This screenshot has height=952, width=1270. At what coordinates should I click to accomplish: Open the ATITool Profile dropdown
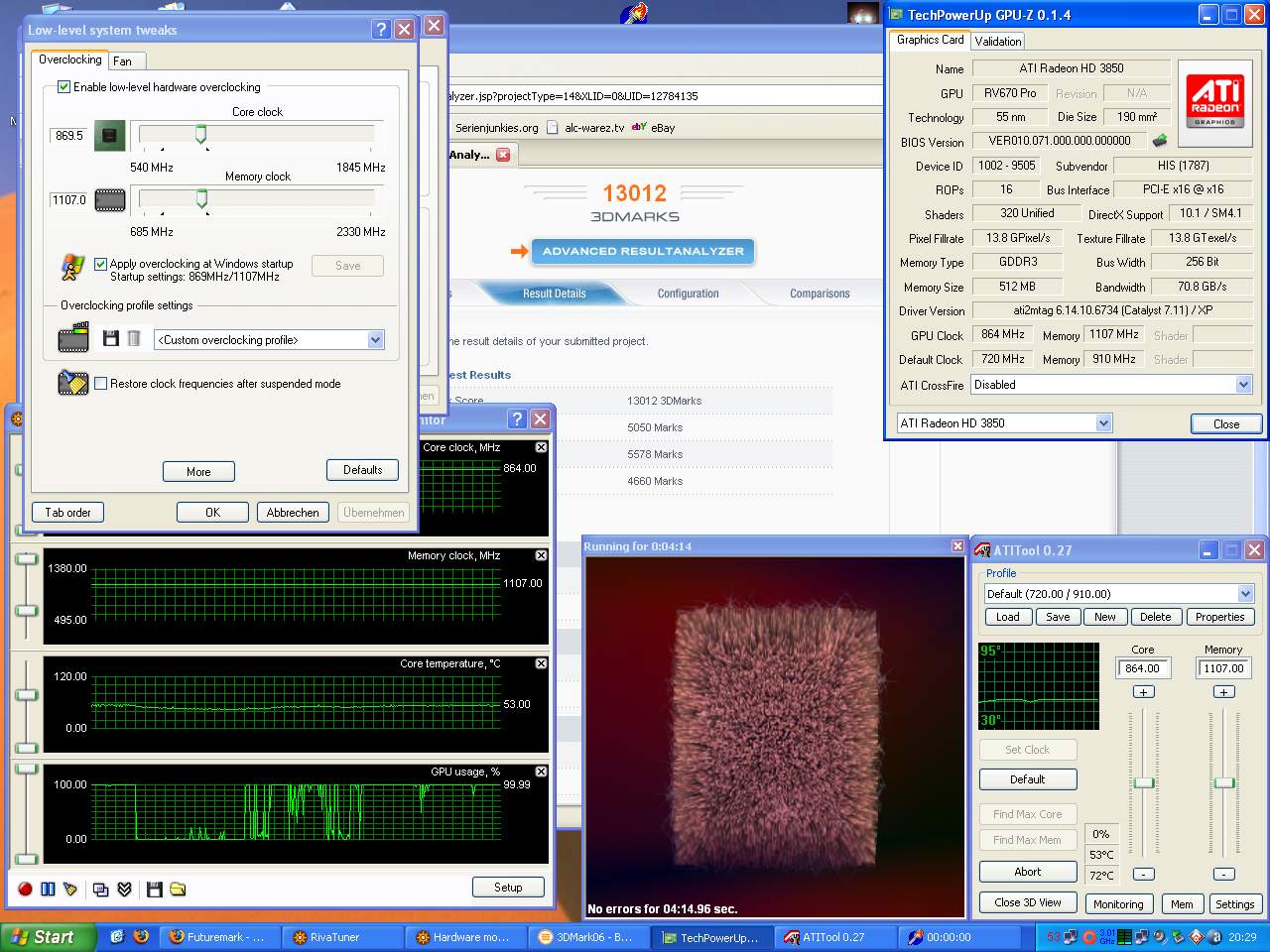click(1245, 594)
